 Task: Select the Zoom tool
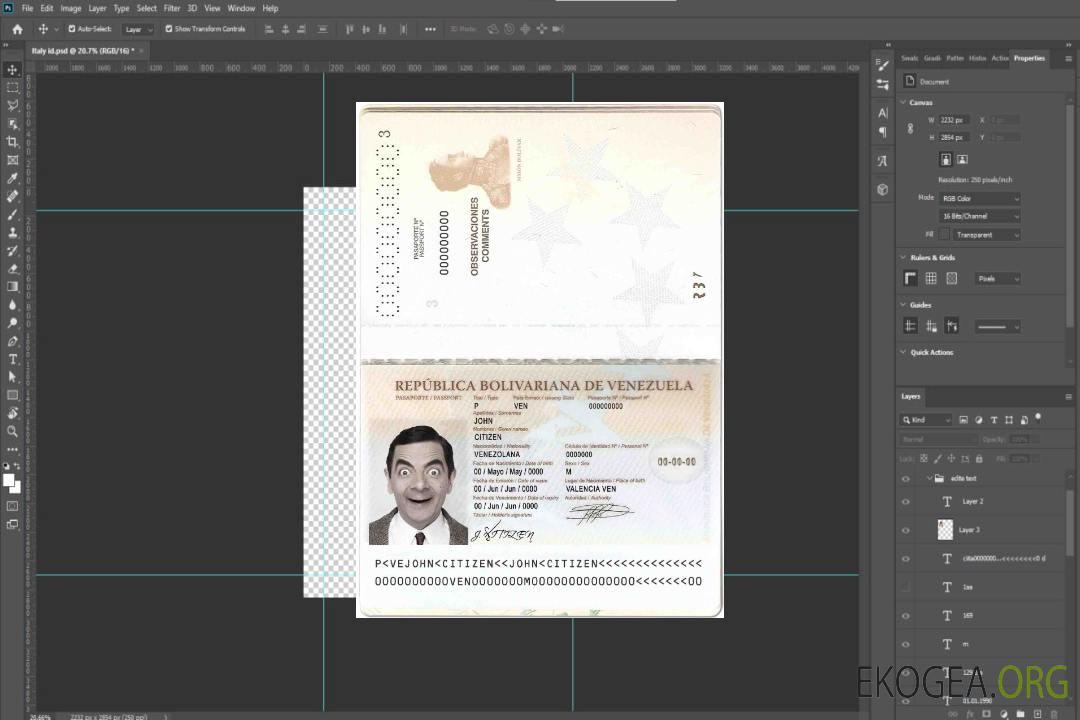point(12,431)
